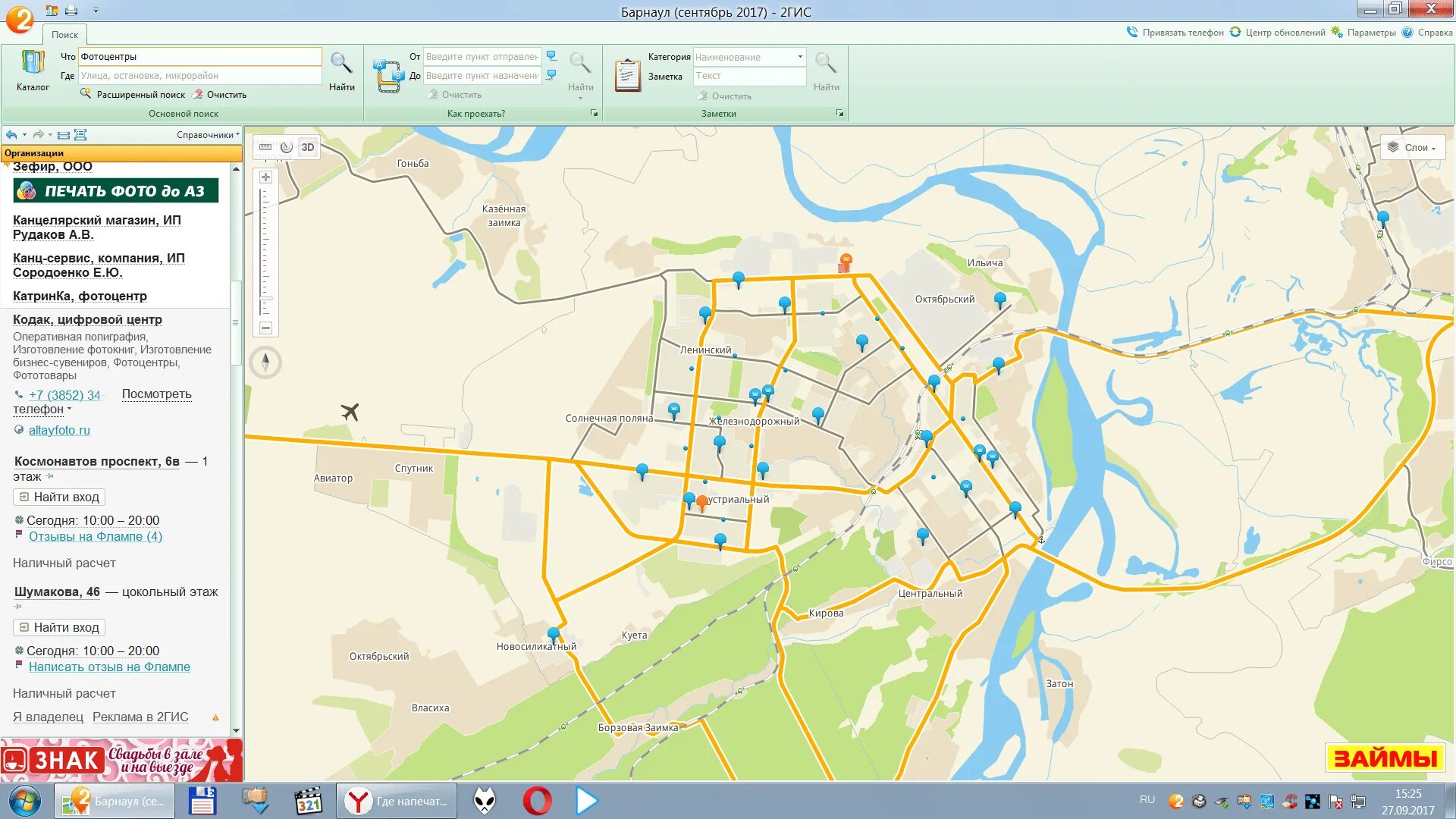The image size is (1456, 819).
Task: Expand the Как проехать group dialog launcher
Action: tap(594, 113)
